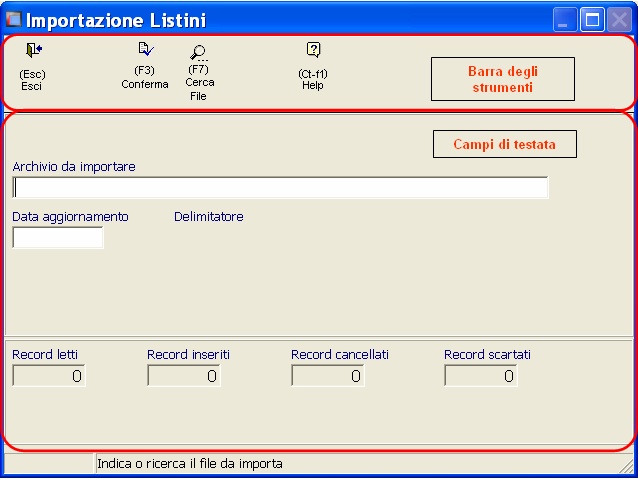The image size is (638, 479).
Task: Select the Record inseriti counter field
Action: (184, 376)
